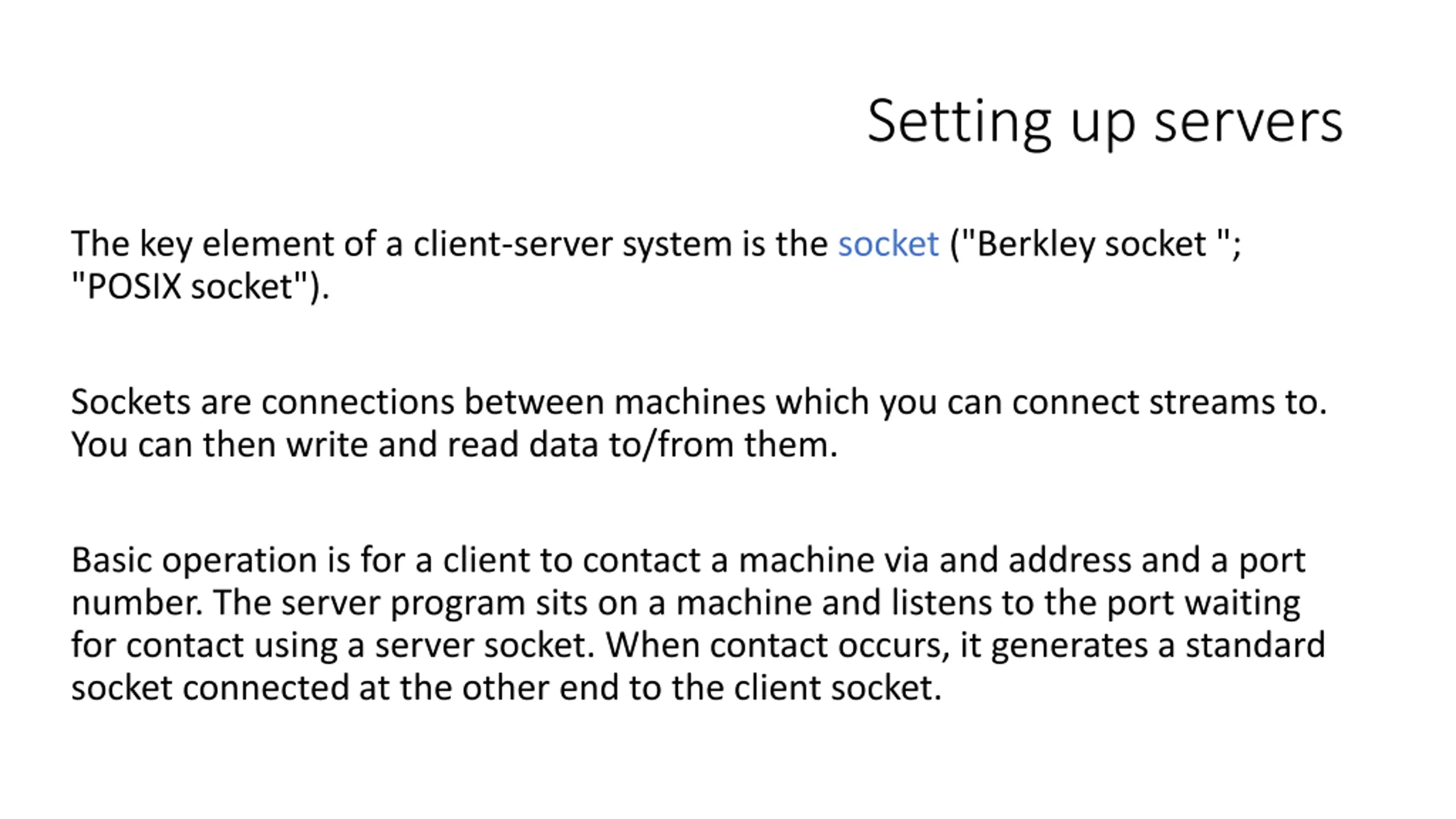
Task: Click the phrase "server program"
Action: tap(403, 604)
